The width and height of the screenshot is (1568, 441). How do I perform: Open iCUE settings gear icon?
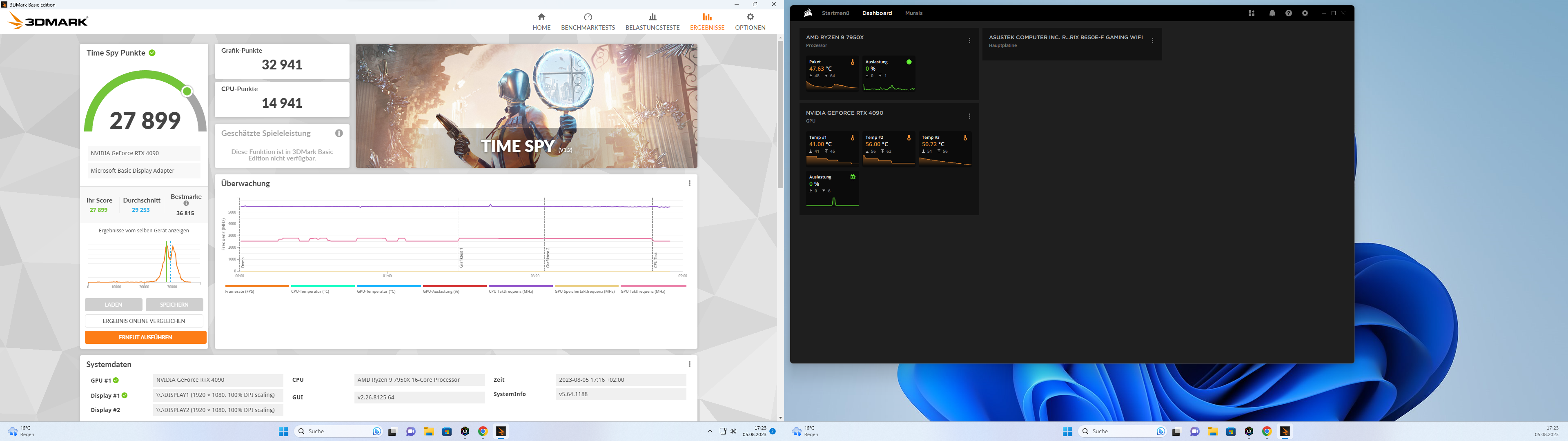pos(1305,13)
